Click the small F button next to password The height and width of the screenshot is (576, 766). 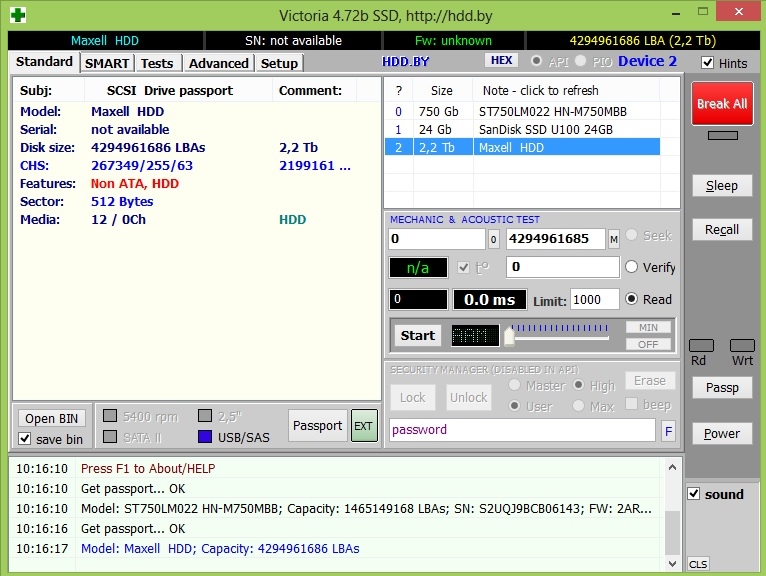[x=668, y=430]
